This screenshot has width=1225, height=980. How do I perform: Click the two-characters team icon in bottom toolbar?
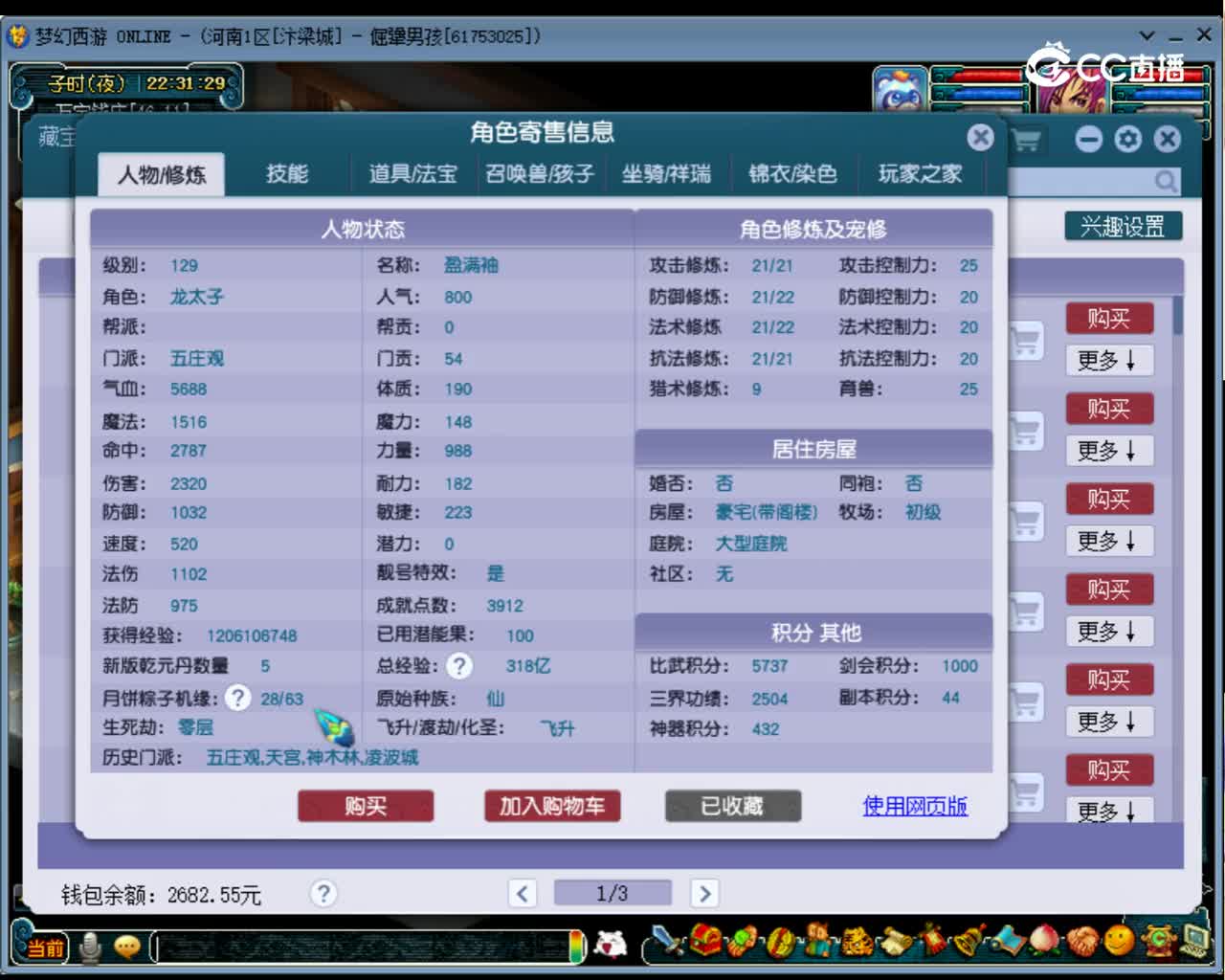pyautogui.click(x=818, y=942)
